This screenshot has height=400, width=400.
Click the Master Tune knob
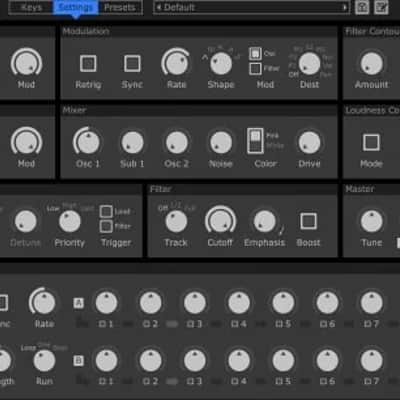pyautogui.click(x=371, y=221)
